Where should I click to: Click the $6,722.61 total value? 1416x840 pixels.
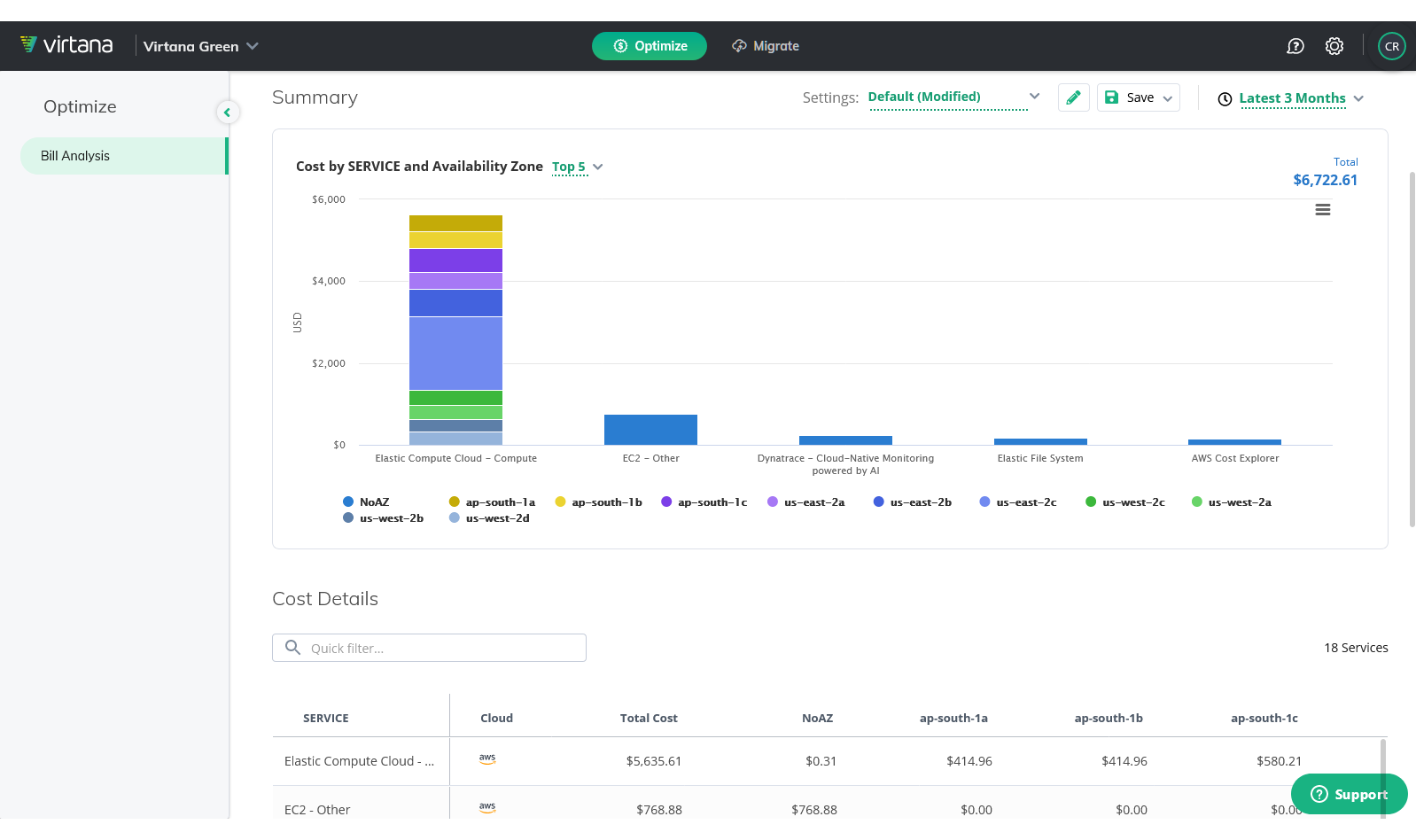point(1325,180)
